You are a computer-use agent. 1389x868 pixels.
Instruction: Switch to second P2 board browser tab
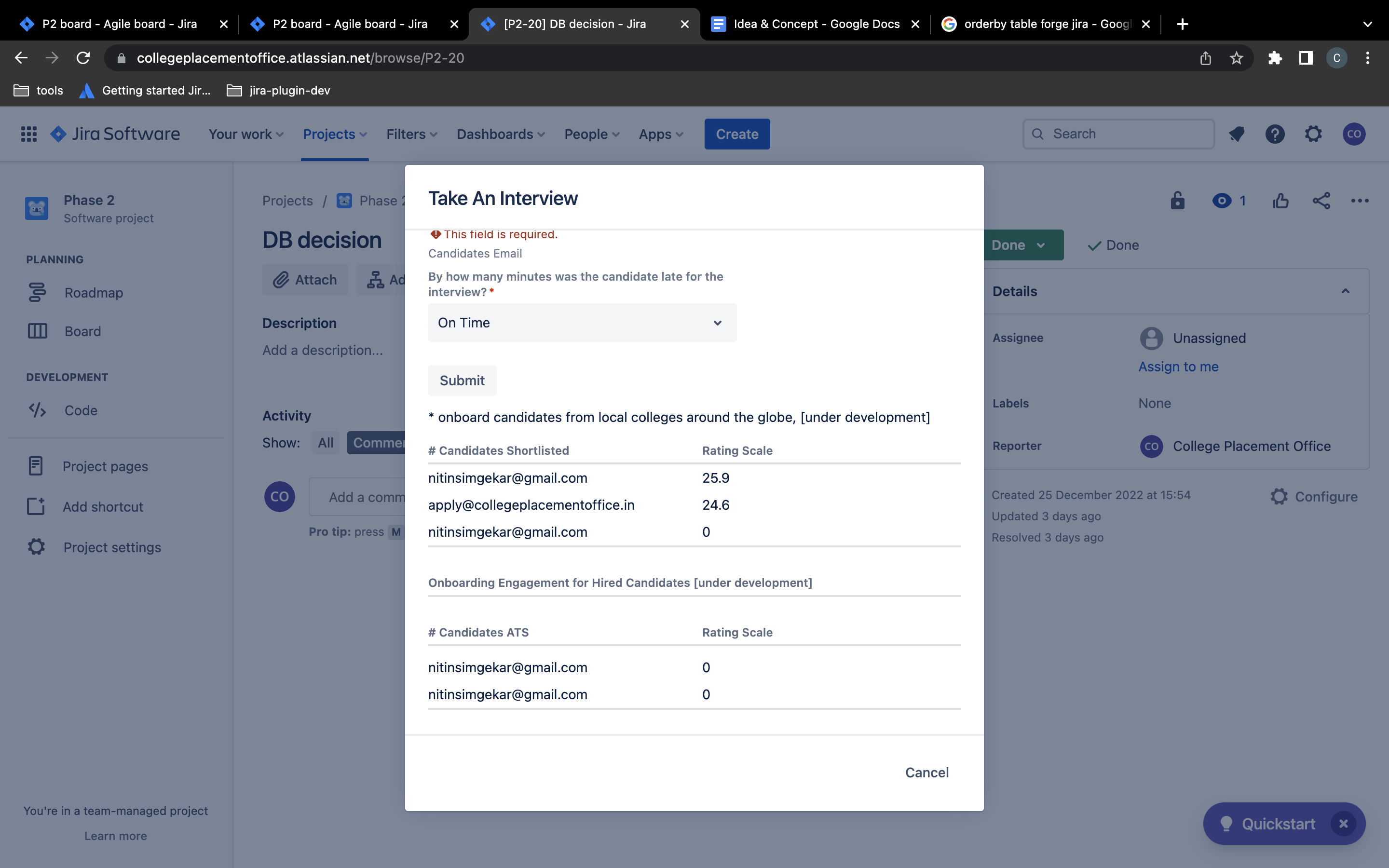350,24
